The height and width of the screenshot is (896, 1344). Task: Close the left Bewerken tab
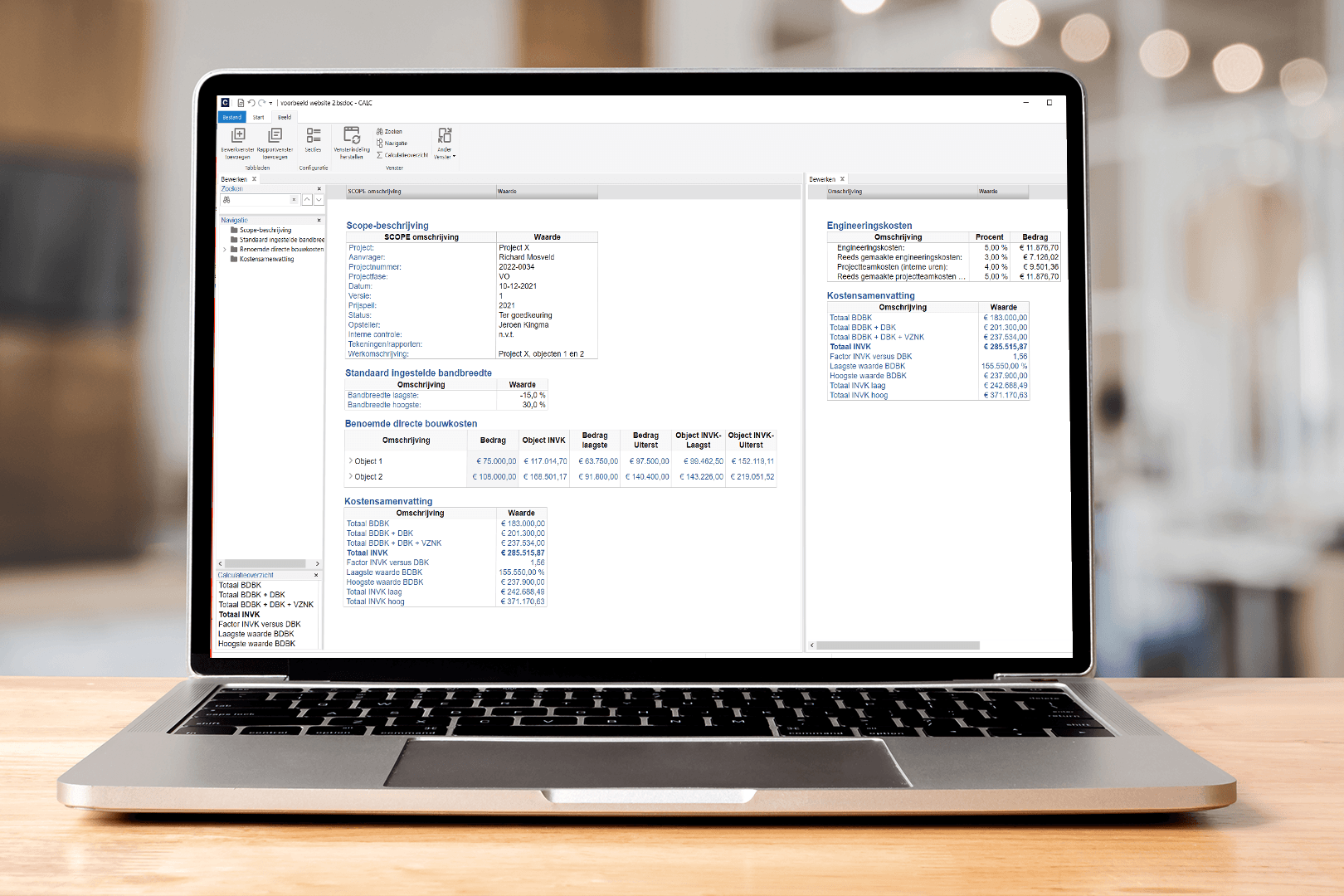(x=254, y=179)
